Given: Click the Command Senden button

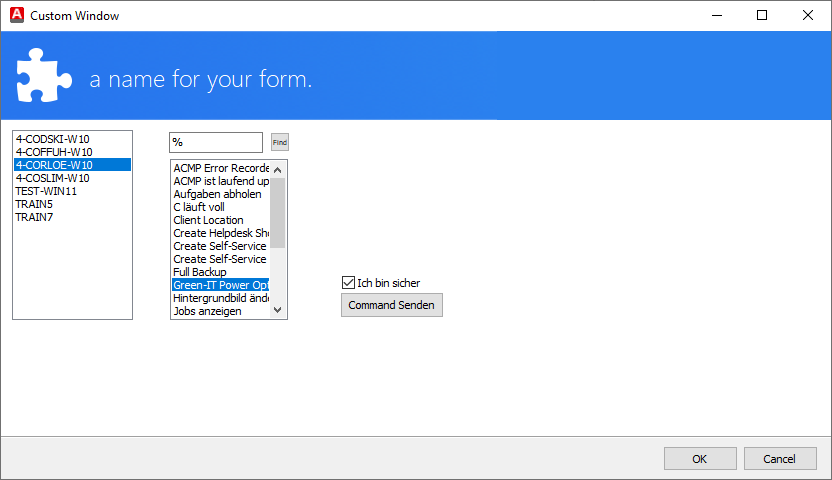Looking at the screenshot, I should click(392, 305).
